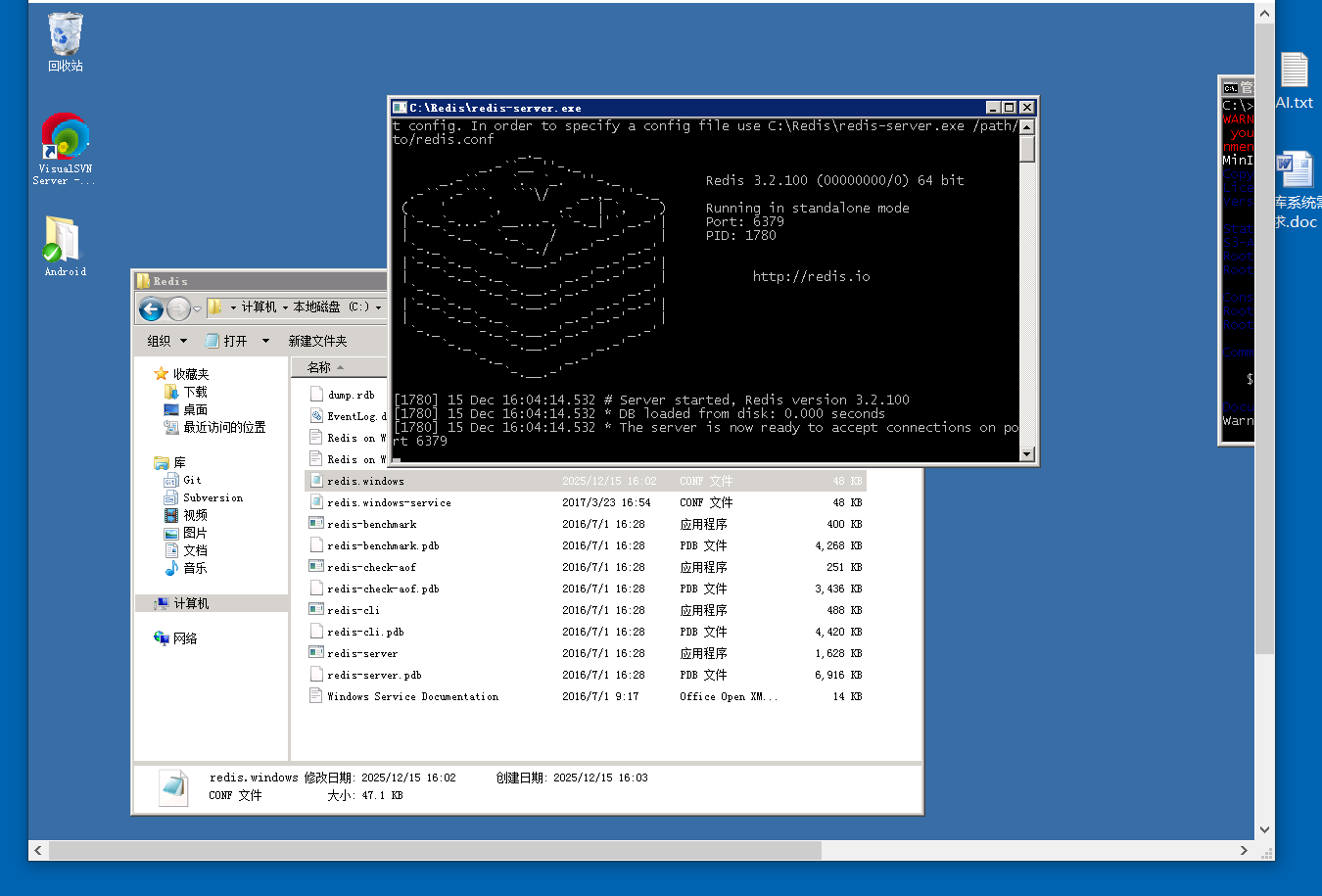This screenshot has width=1322, height=896.
Task: Select the EventLog file icon
Action: (316, 416)
